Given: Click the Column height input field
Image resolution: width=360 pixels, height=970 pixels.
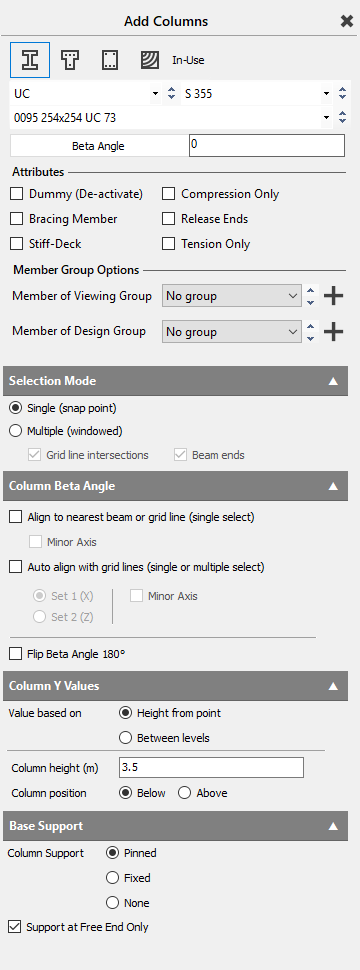Looking at the screenshot, I should 212,768.
